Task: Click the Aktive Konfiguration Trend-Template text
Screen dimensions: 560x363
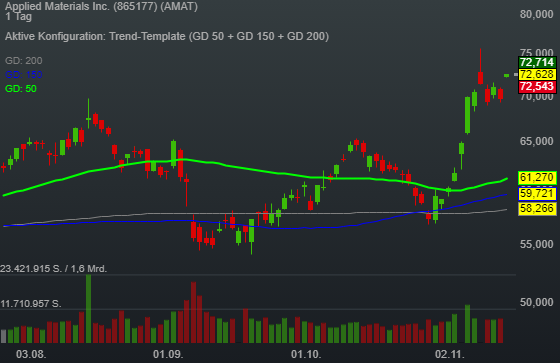Action: pyautogui.click(x=167, y=36)
